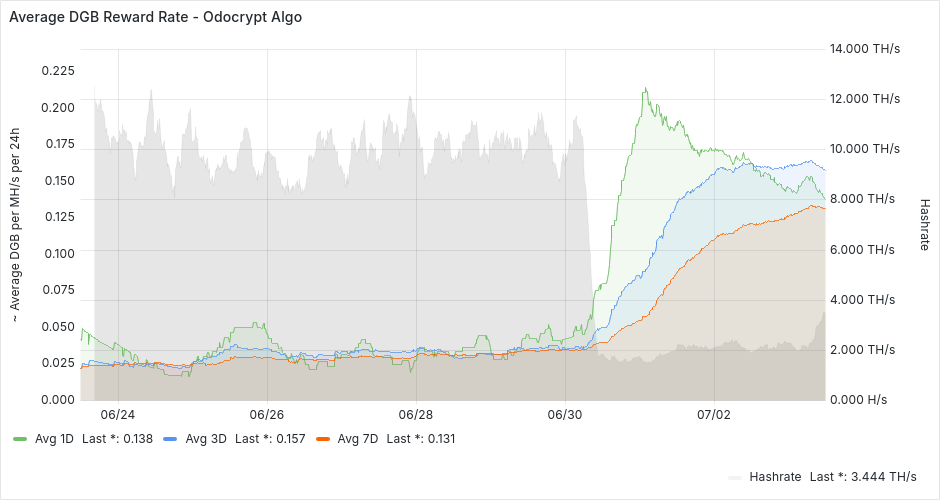Viewport: 940px width, 500px height.
Task: Click the orange Avg 7D color swatch
Action: pos(323,439)
